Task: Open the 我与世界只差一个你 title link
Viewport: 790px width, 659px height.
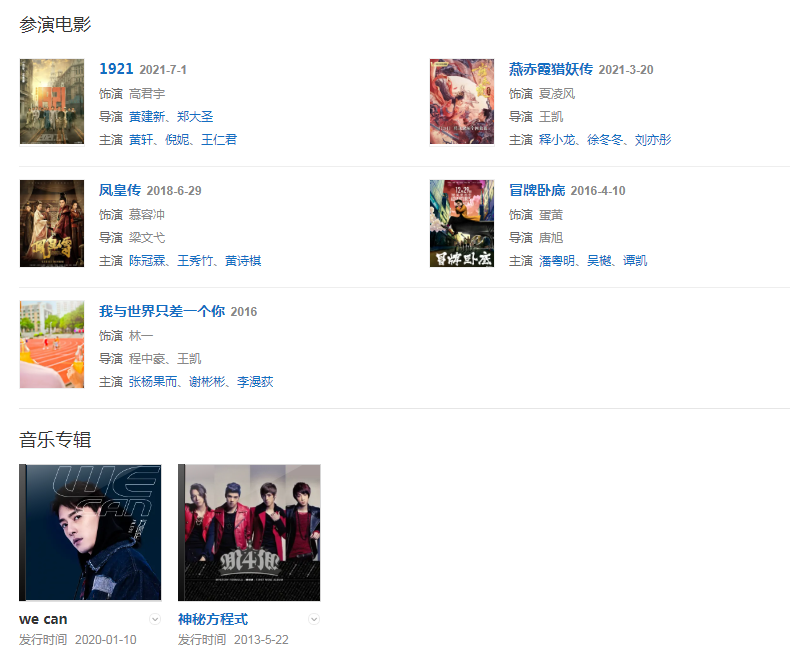Action: 162,311
